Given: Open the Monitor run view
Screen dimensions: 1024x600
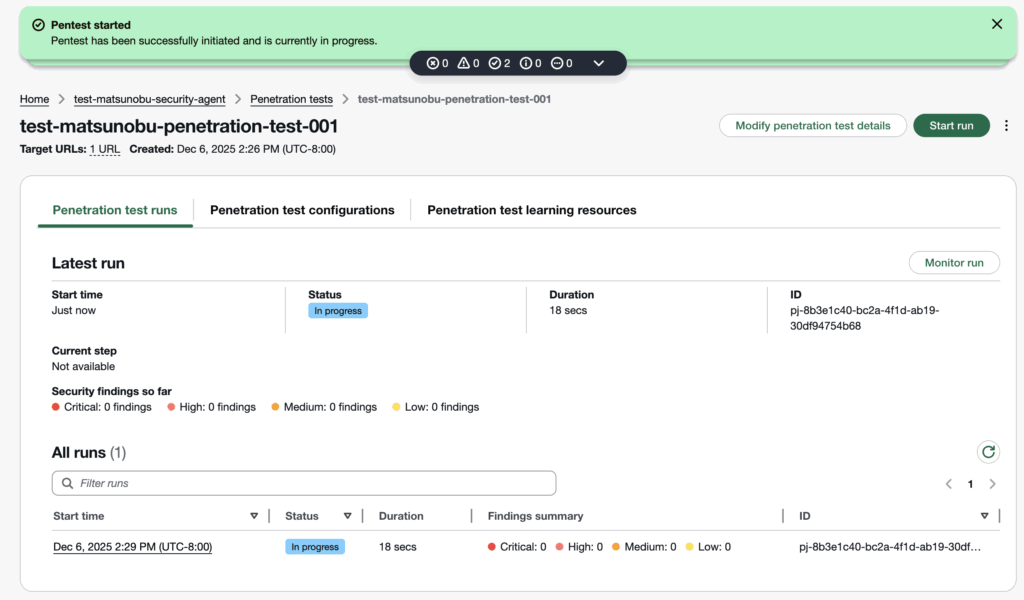Looking at the screenshot, I should coord(953,263).
